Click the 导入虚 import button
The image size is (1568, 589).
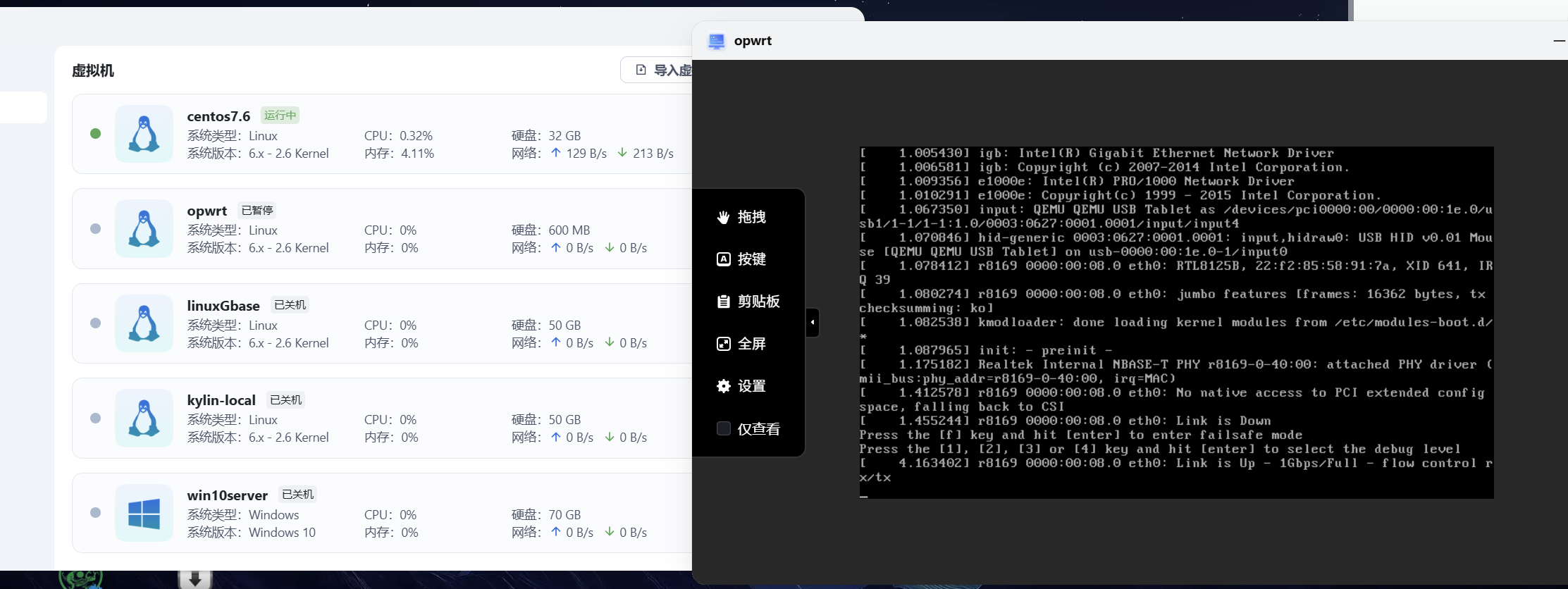[x=657, y=70]
